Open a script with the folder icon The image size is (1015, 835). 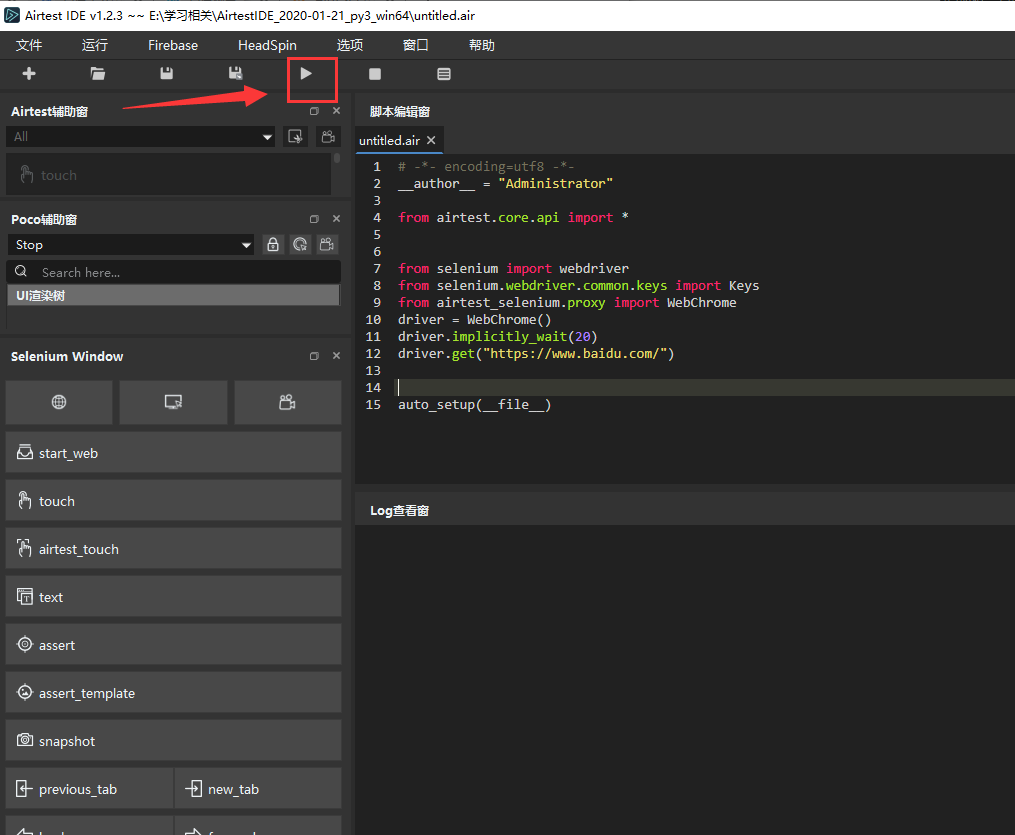click(98, 74)
